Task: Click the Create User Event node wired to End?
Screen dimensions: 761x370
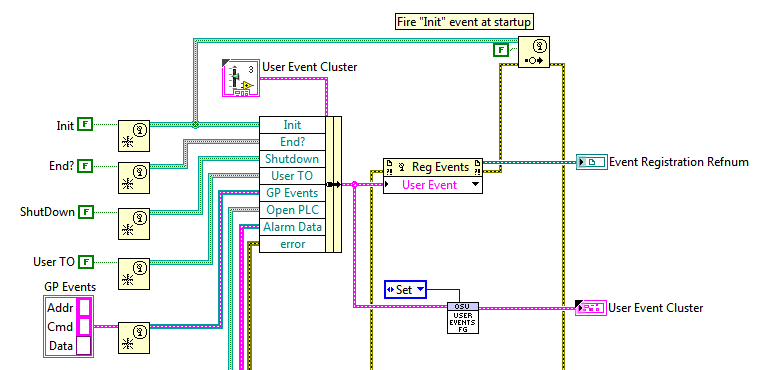Action: click(134, 178)
